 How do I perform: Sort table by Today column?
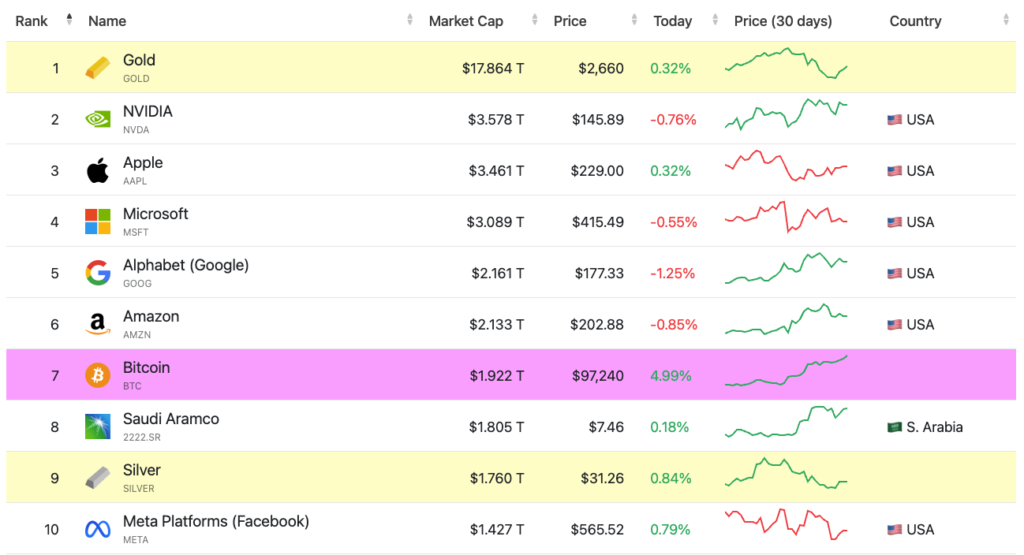[672, 21]
